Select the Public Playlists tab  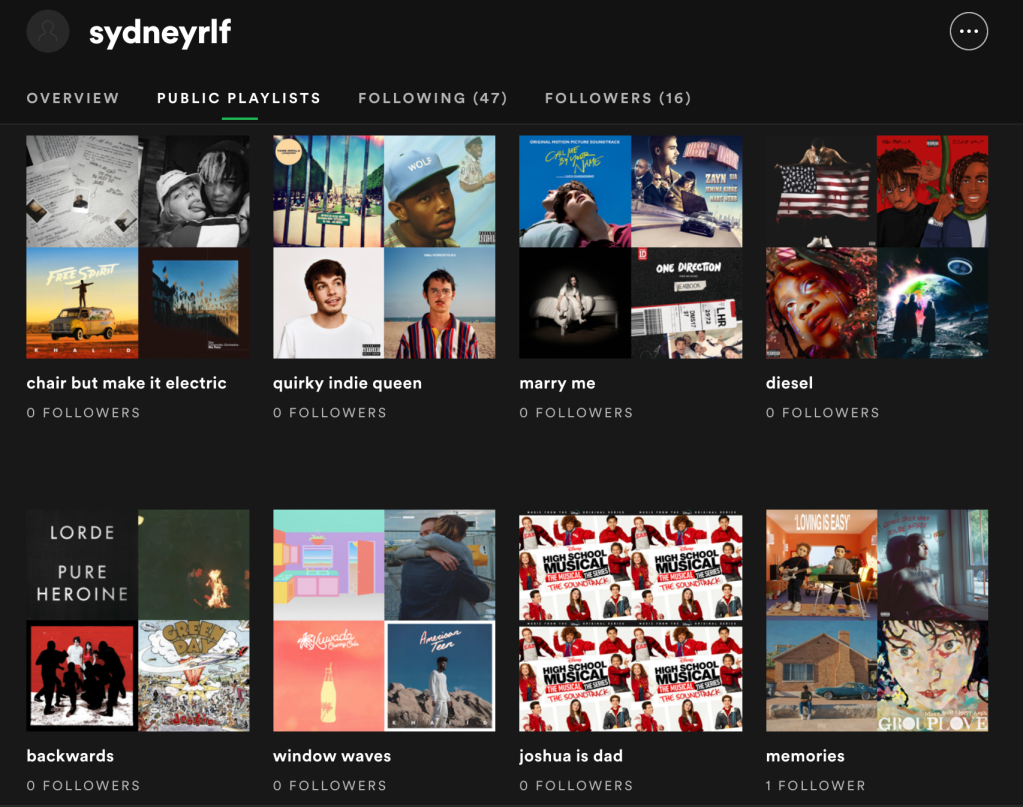(239, 98)
